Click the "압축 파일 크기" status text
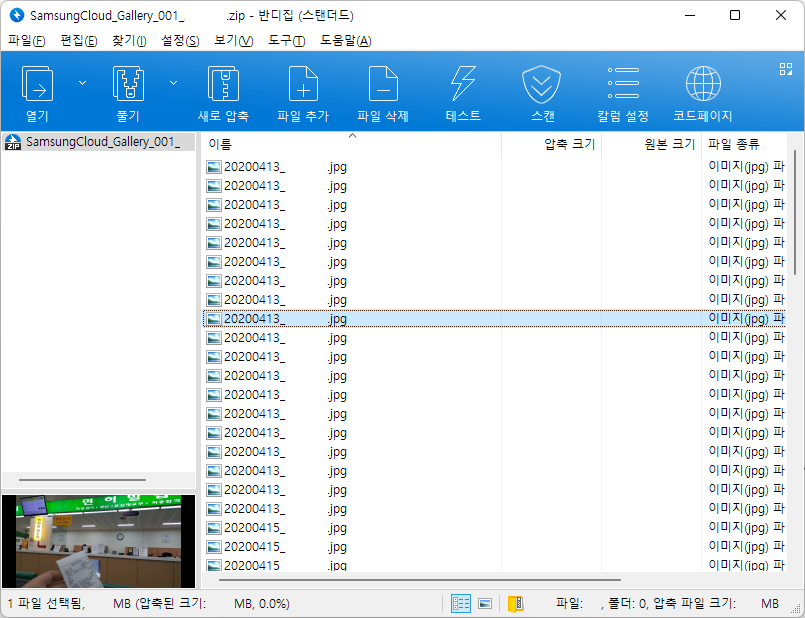Image resolution: width=805 pixels, height=618 pixels. [694, 604]
